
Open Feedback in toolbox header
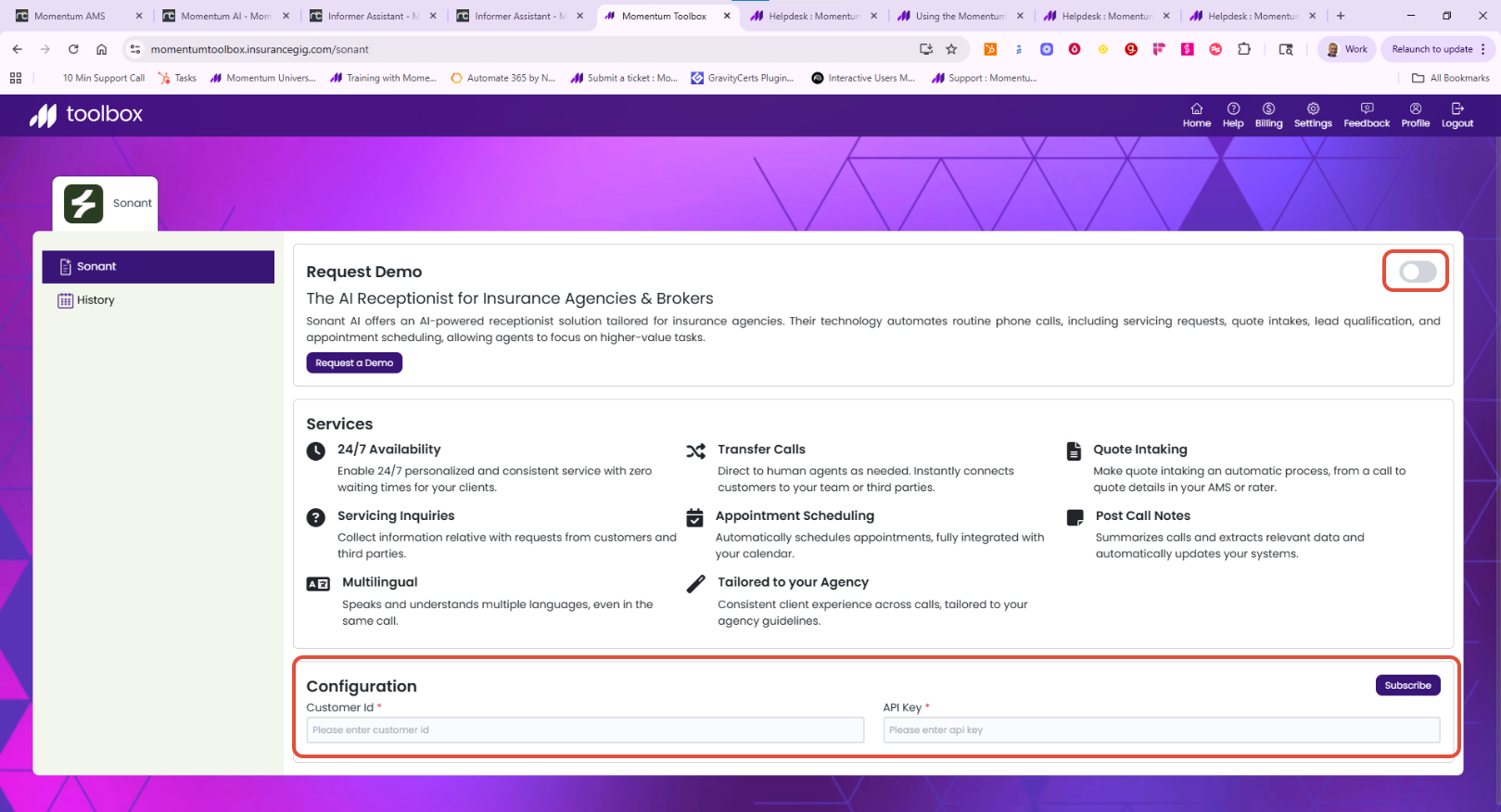pos(1367,115)
